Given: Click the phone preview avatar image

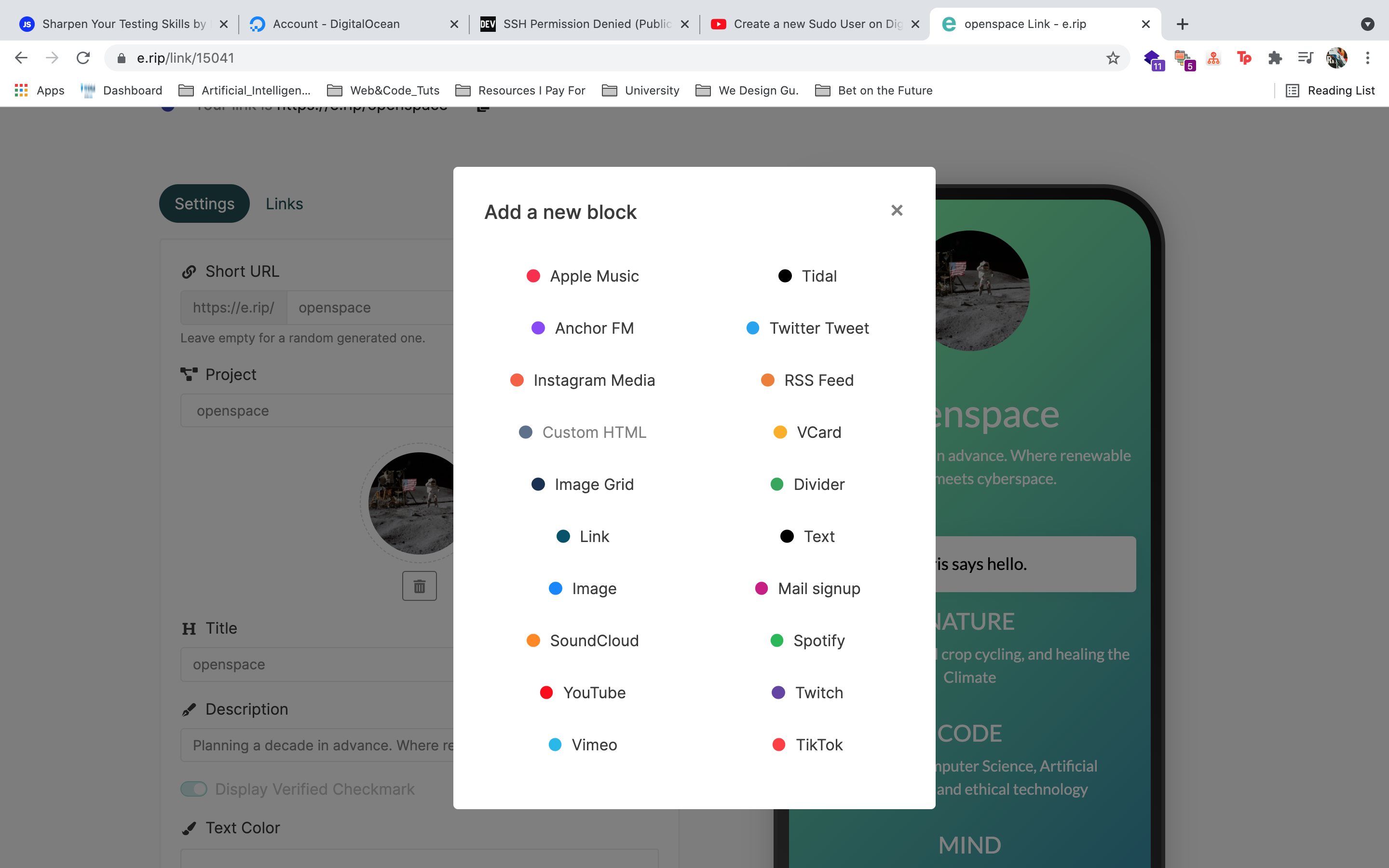Looking at the screenshot, I should [982, 290].
